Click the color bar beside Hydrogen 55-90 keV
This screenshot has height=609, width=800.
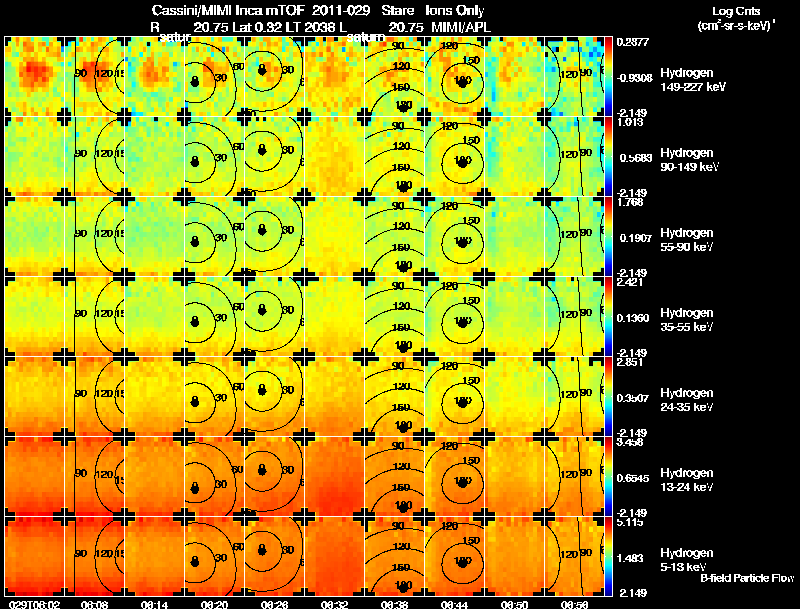608,237
